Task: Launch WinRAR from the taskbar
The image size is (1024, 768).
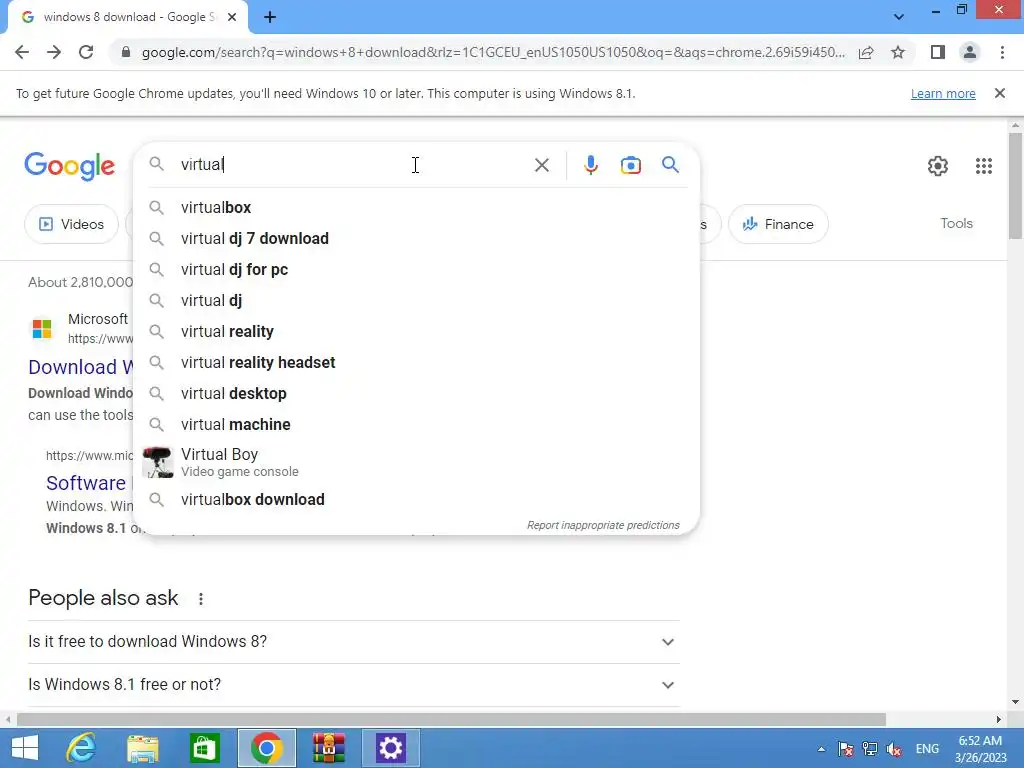Action: [328, 748]
